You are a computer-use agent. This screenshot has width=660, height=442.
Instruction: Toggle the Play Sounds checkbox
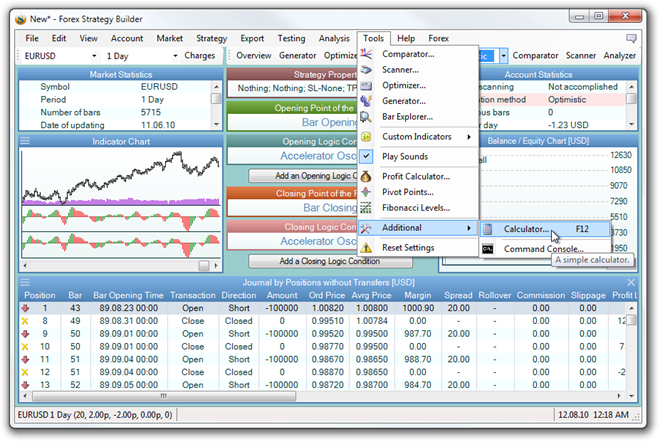tap(366, 156)
